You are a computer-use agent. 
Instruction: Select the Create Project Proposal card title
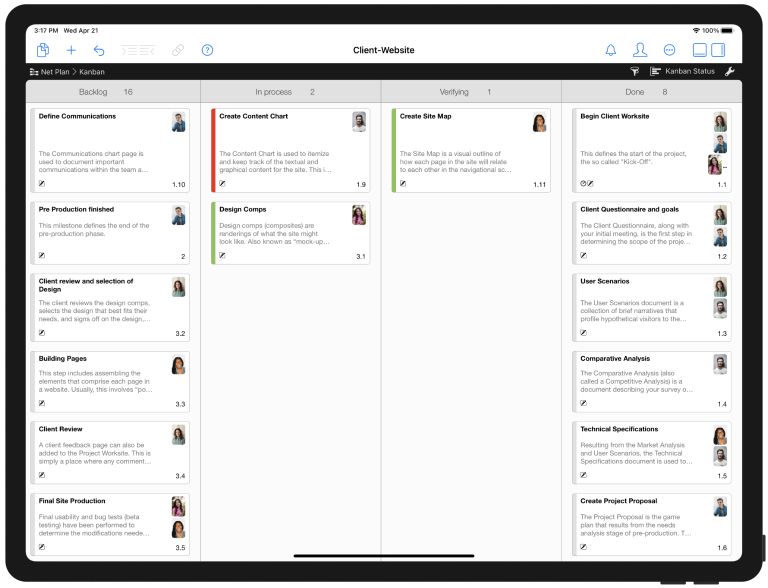[619, 501]
